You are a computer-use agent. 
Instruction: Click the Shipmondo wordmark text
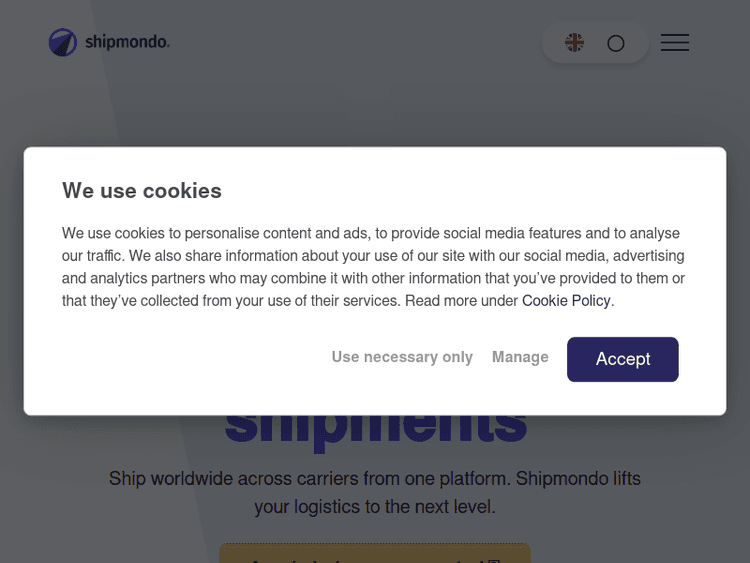point(127,42)
